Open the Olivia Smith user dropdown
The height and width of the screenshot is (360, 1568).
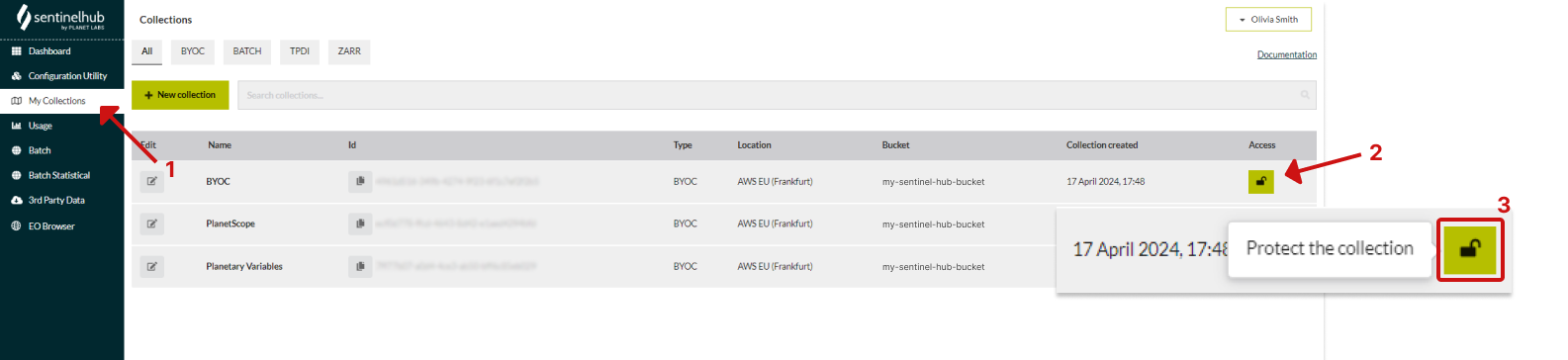[1268, 20]
